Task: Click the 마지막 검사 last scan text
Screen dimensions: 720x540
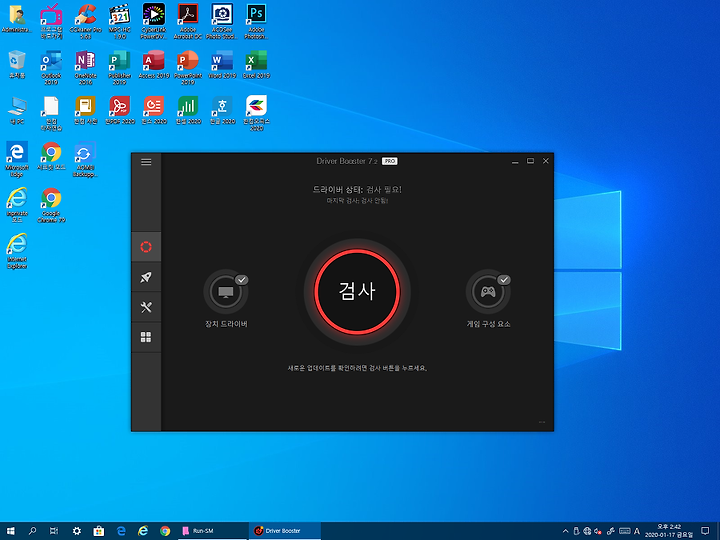Action: [357, 201]
